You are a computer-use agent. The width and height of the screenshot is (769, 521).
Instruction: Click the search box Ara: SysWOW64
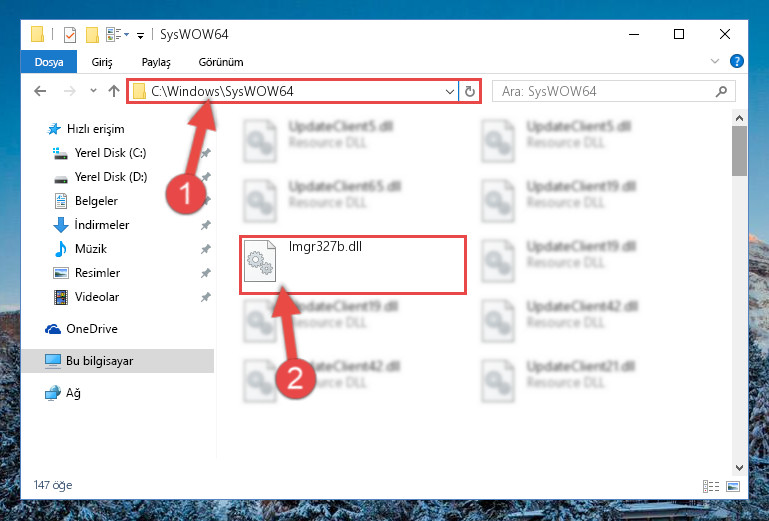(x=614, y=92)
